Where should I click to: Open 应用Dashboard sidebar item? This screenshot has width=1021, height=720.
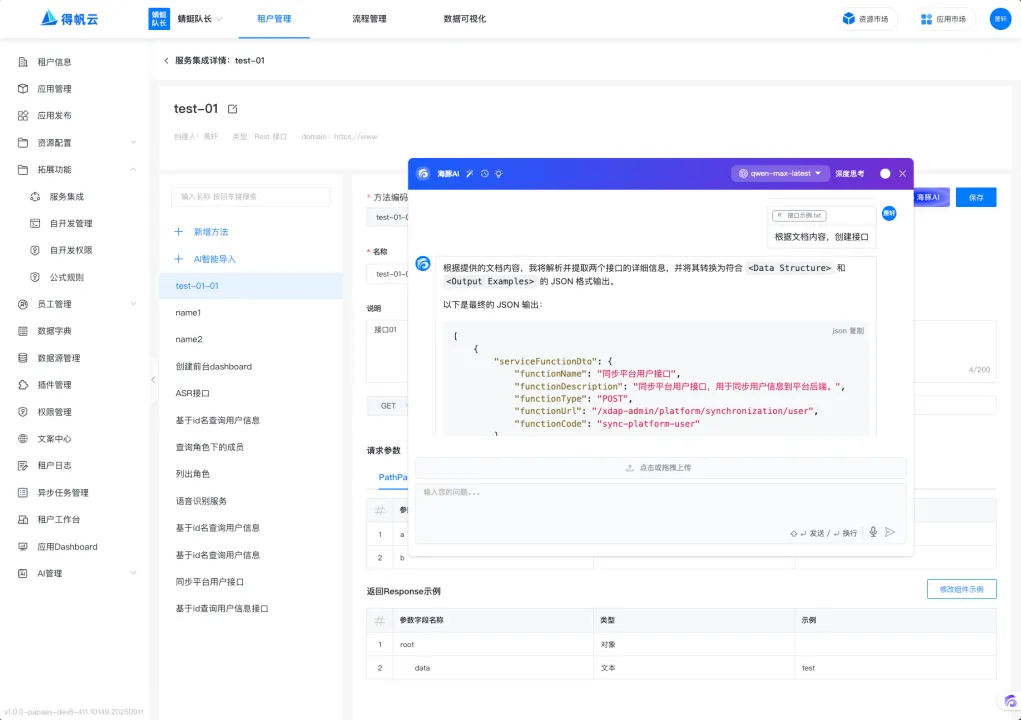[x=67, y=547]
